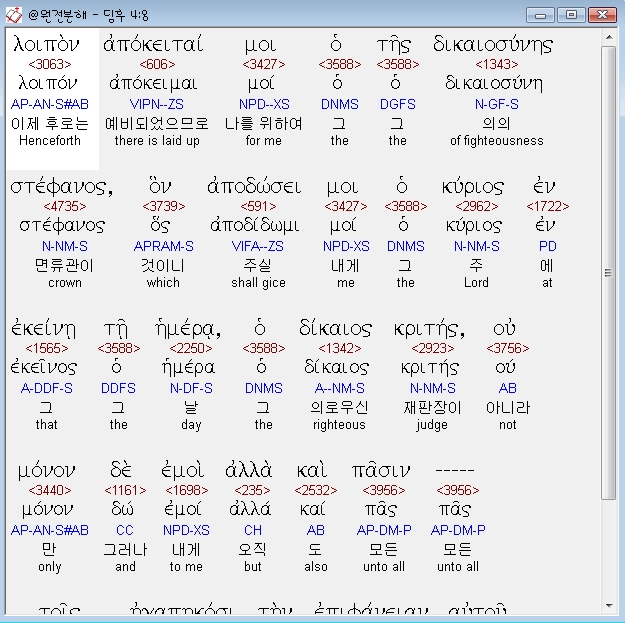Select the parsing code N-GF-S
Screen dimensions: 625x623
pyautogui.click(x=497, y=104)
